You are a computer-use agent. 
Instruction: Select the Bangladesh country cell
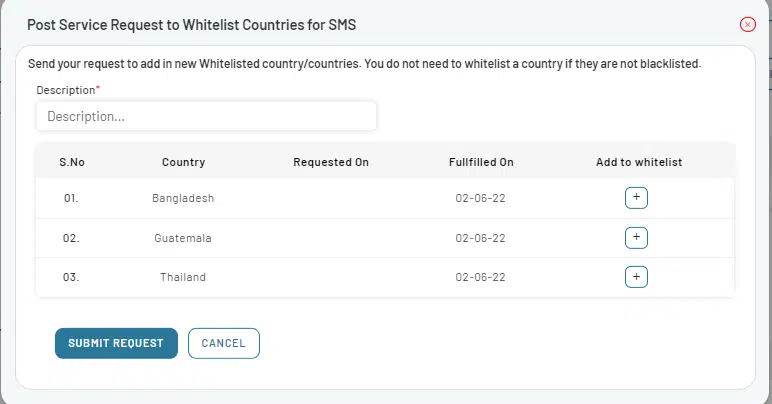183,198
